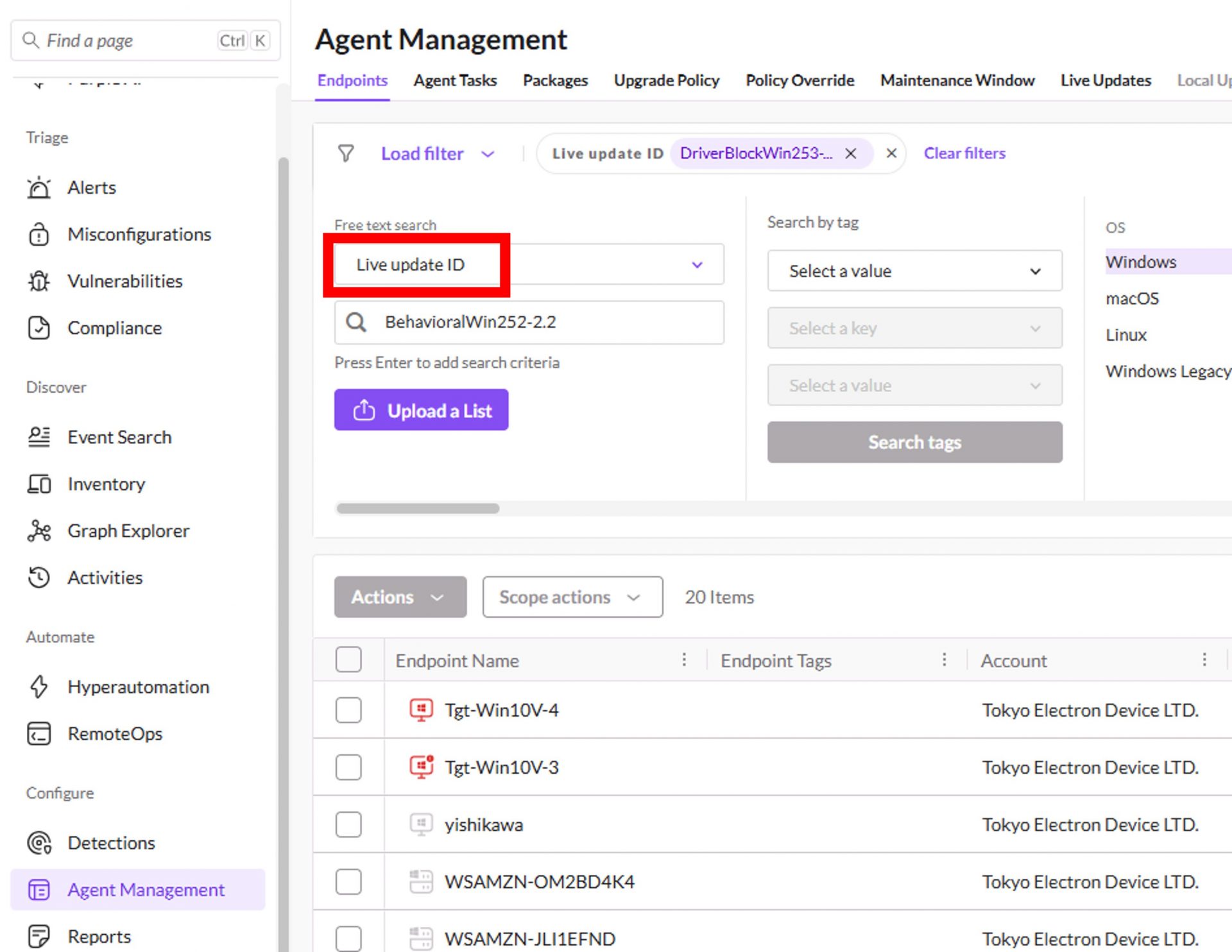
Task: Open the RemoteOps sidebar icon
Action: pos(38,734)
